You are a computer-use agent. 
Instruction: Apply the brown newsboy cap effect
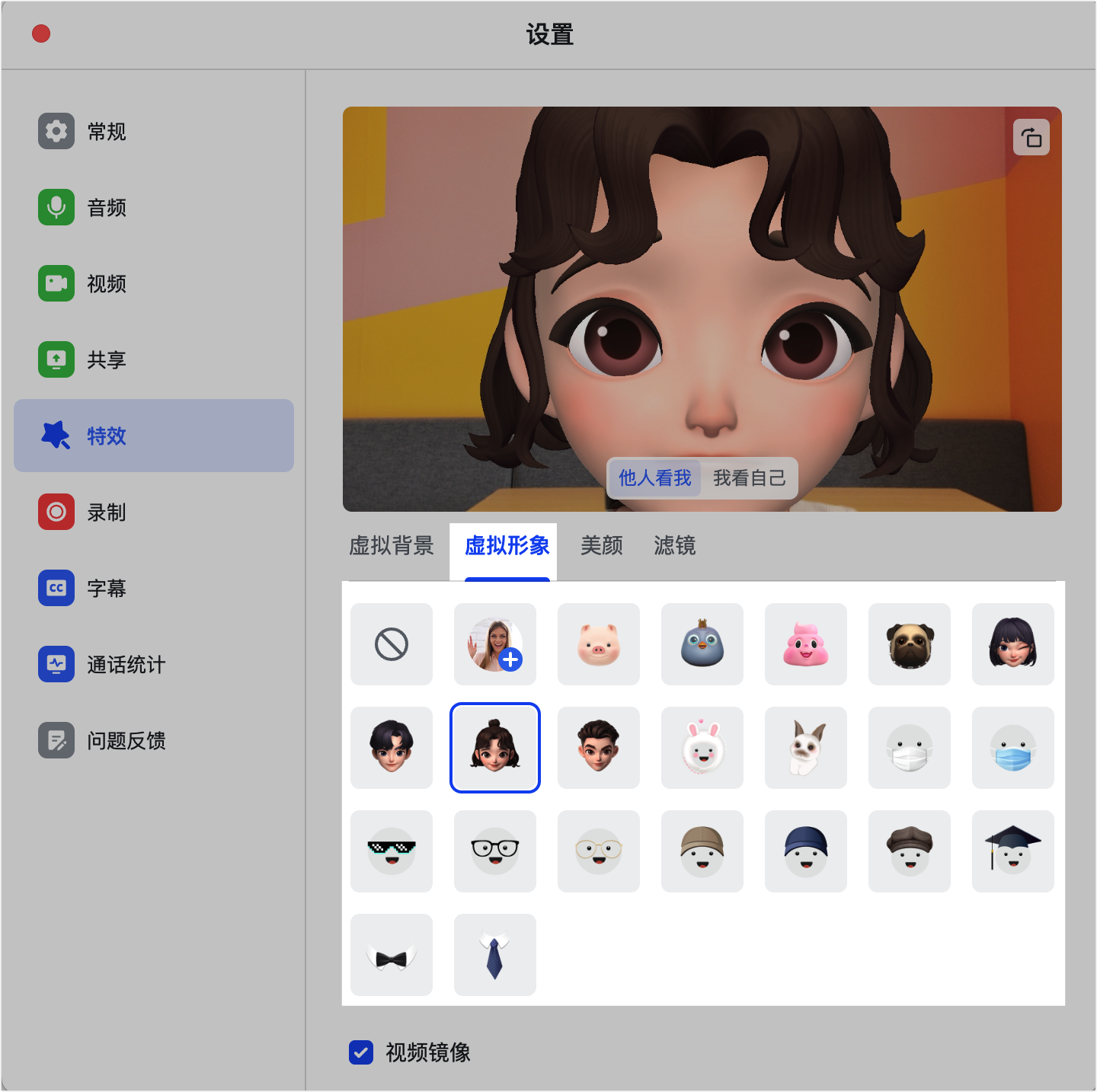tap(910, 851)
